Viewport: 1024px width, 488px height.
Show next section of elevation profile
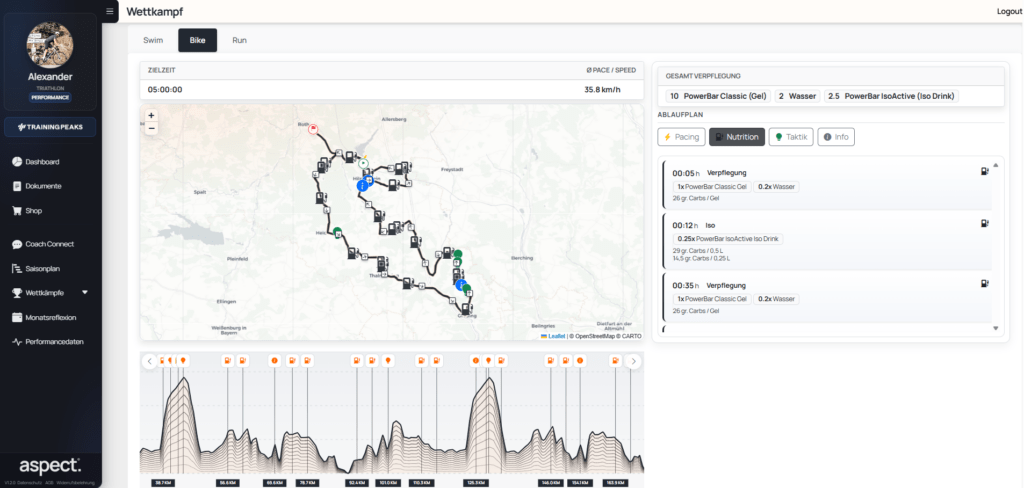[632, 361]
